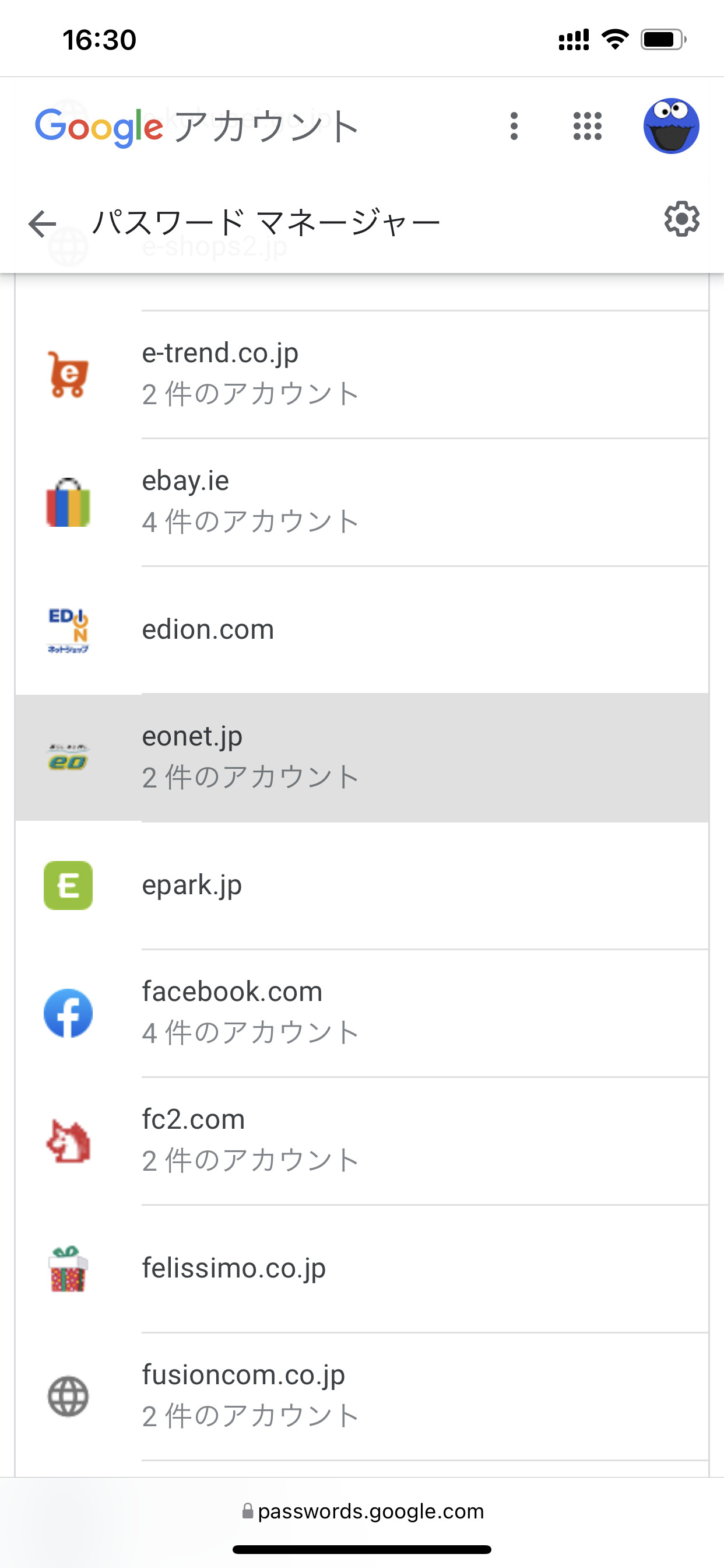Image resolution: width=724 pixels, height=1568 pixels.
Task: Open the Google apps grid
Action: 587,126
